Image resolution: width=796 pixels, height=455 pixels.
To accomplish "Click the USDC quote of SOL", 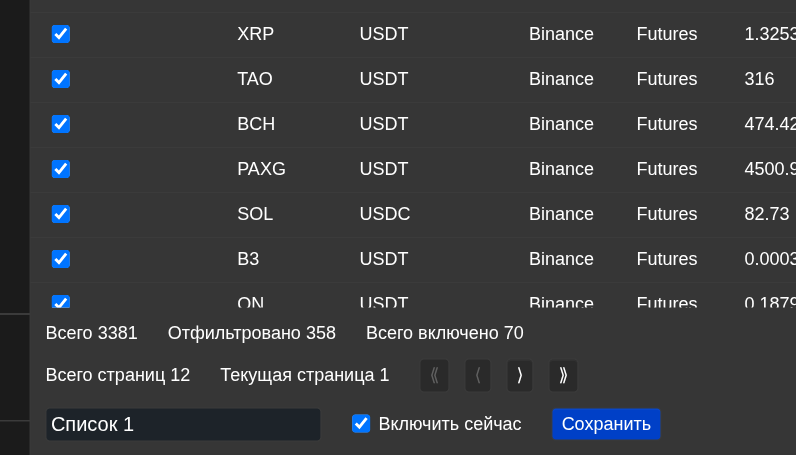I will pos(385,214).
